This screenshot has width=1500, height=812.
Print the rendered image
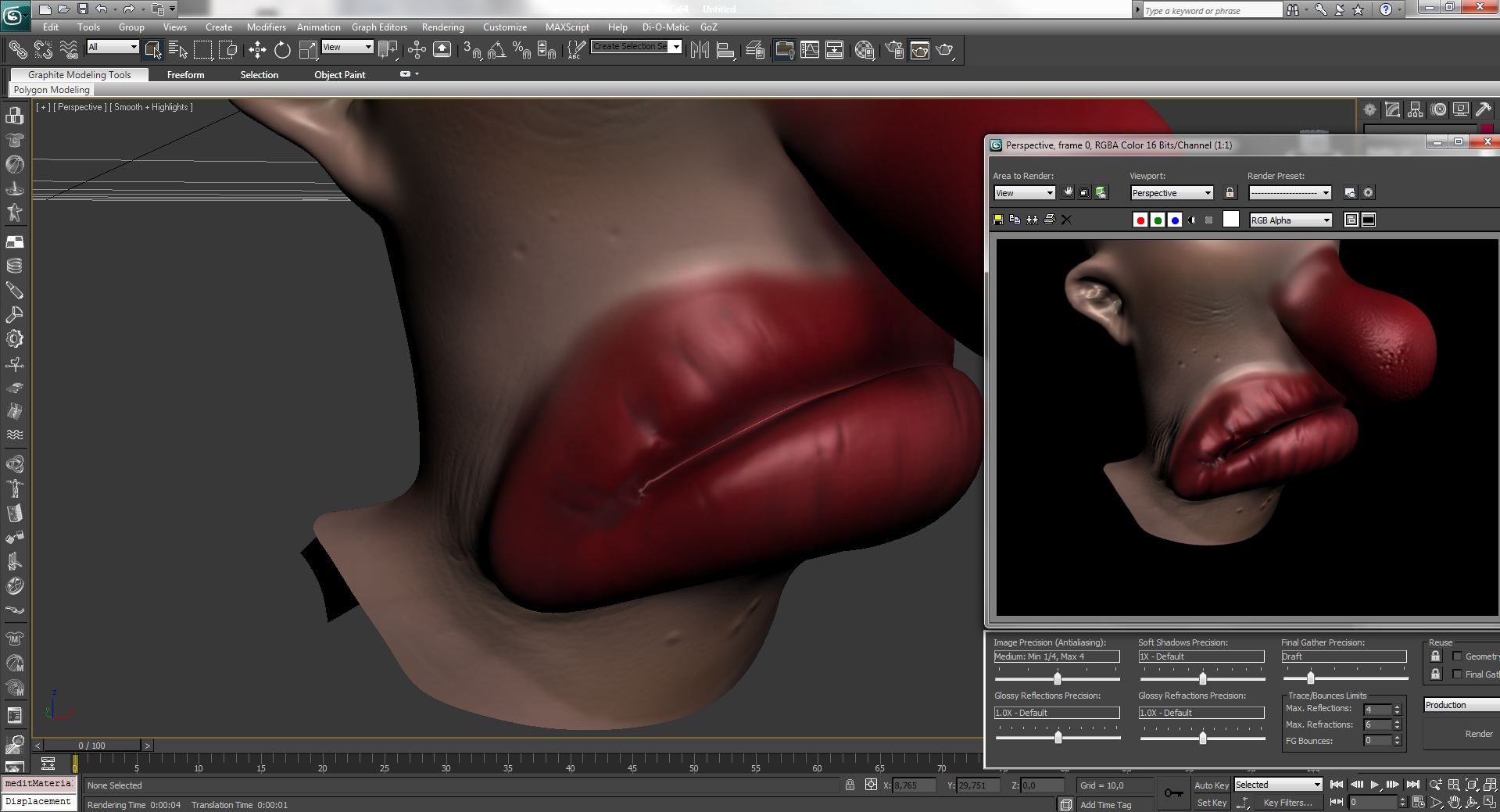[x=1048, y=220]
